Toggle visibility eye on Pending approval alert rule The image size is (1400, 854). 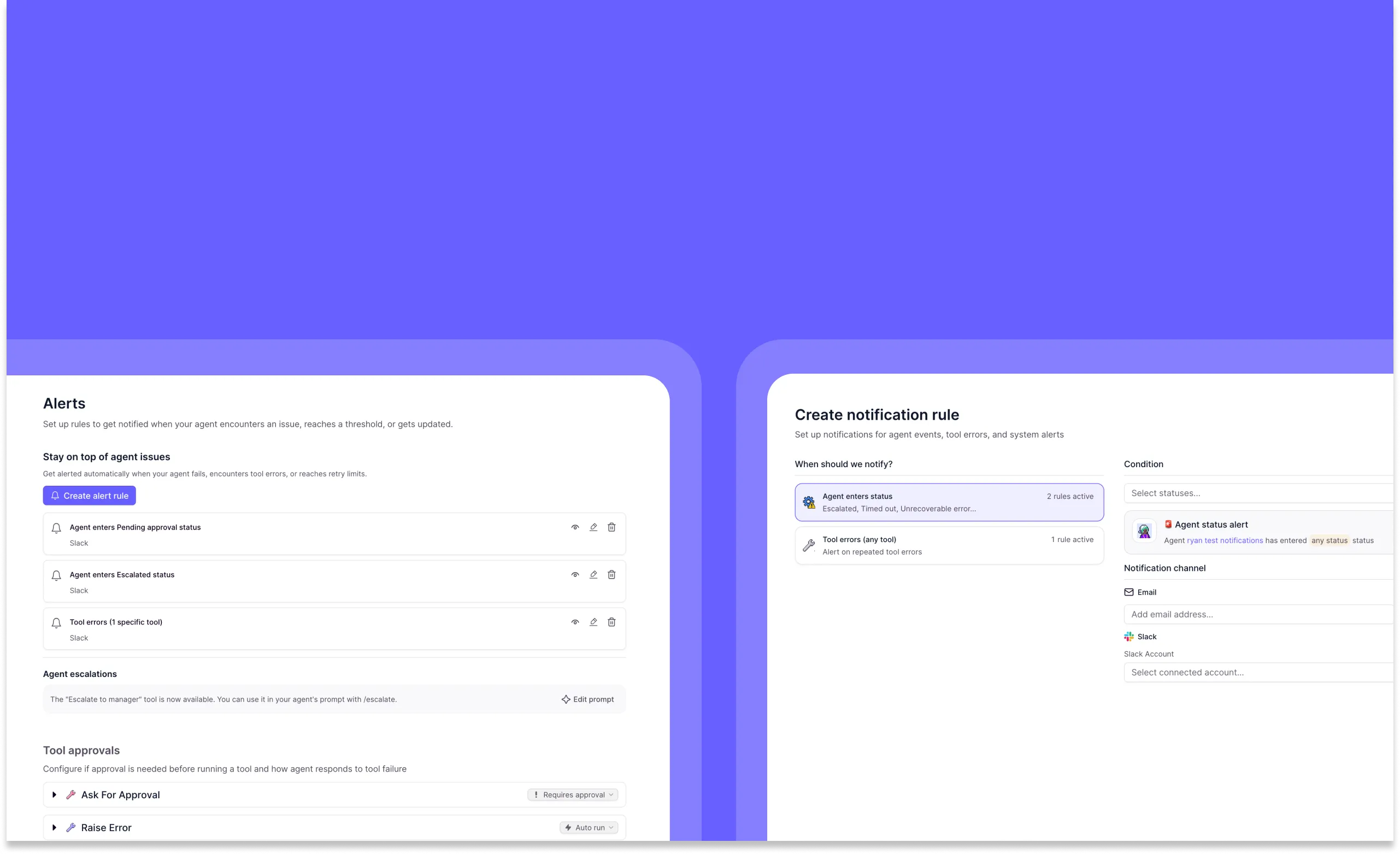pyautogui.click(x=575, y=527)
